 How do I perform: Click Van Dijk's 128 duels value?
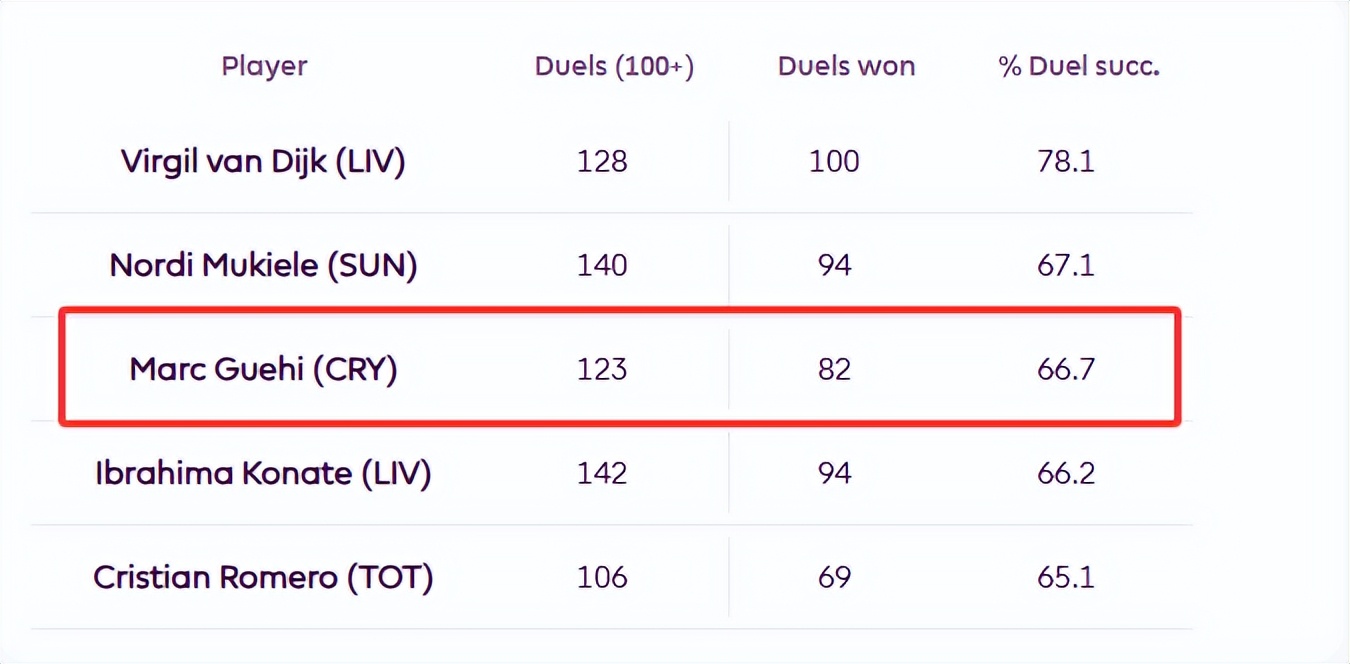[x=602, y=161]
